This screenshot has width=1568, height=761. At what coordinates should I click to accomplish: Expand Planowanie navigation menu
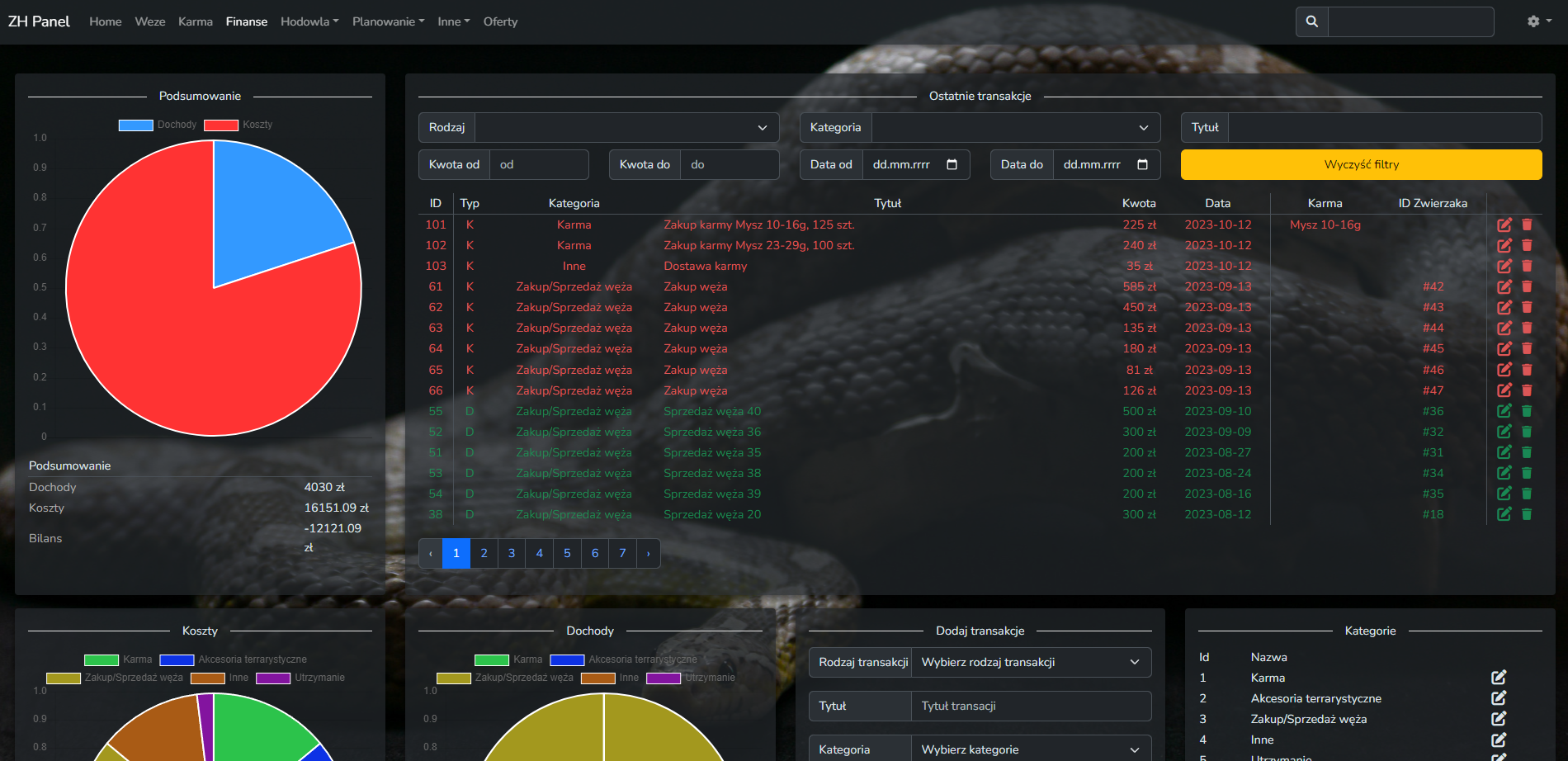pos(388,21)
